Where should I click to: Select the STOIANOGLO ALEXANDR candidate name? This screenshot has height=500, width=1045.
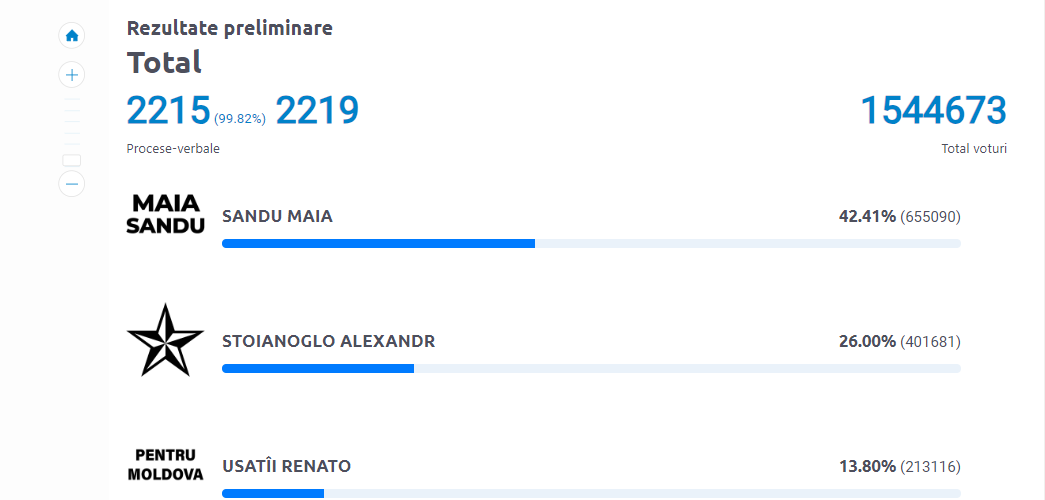pyautogui.click(x=328, y=342)
